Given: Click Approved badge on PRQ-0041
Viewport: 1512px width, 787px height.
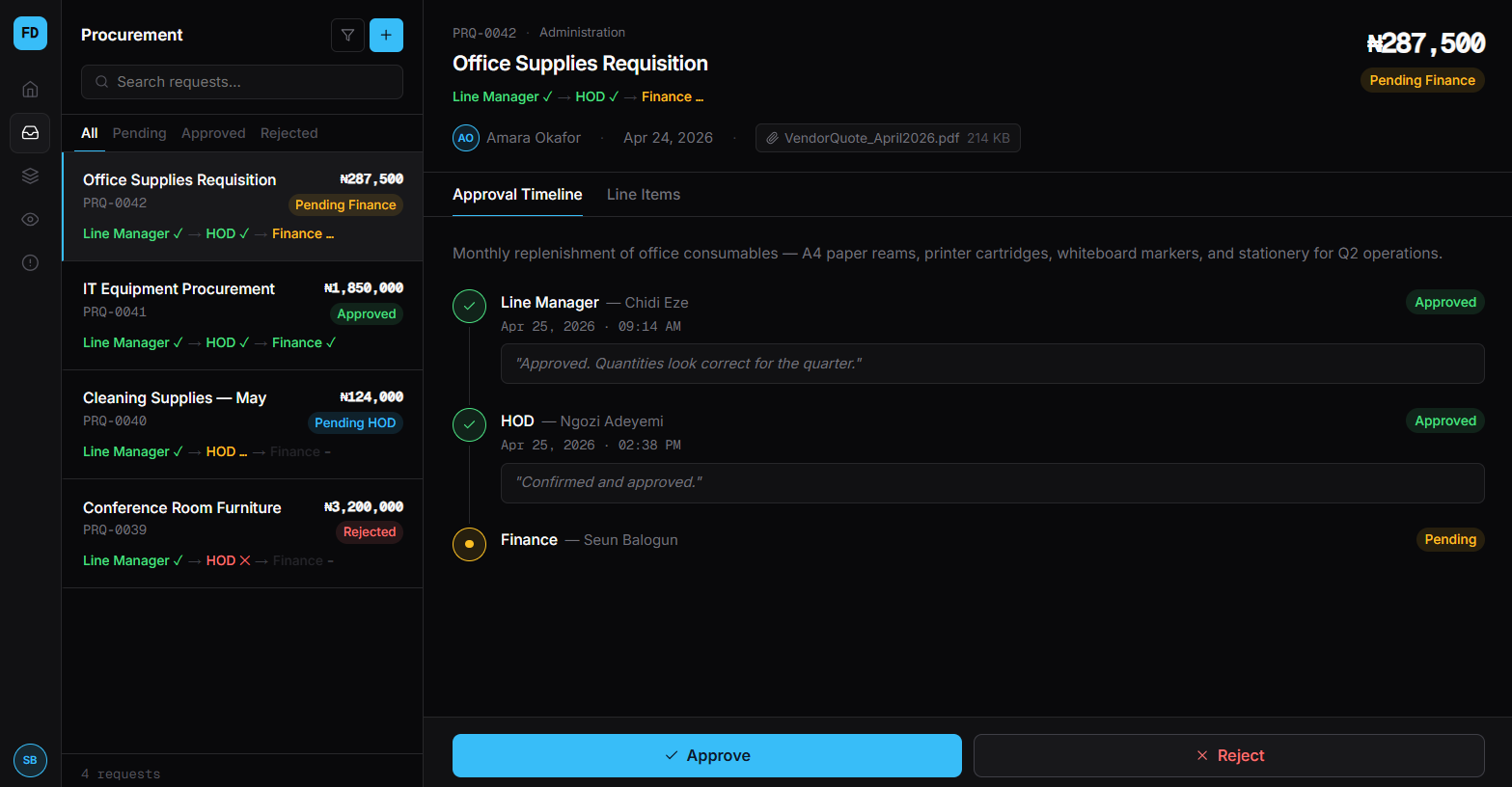Looking at the screenshot, I should coord(367,313).
